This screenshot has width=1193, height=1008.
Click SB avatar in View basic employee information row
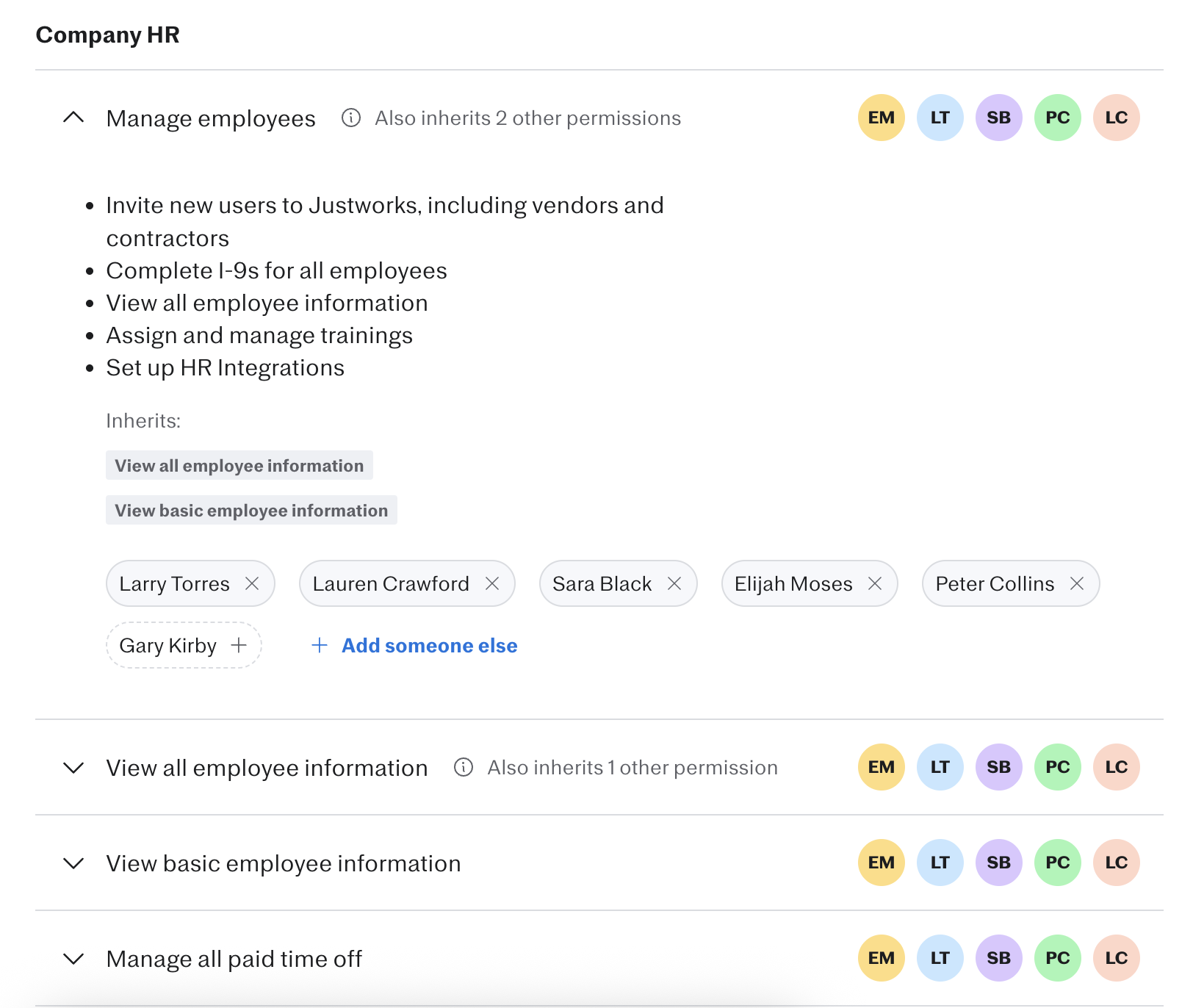tap(999, 863)
